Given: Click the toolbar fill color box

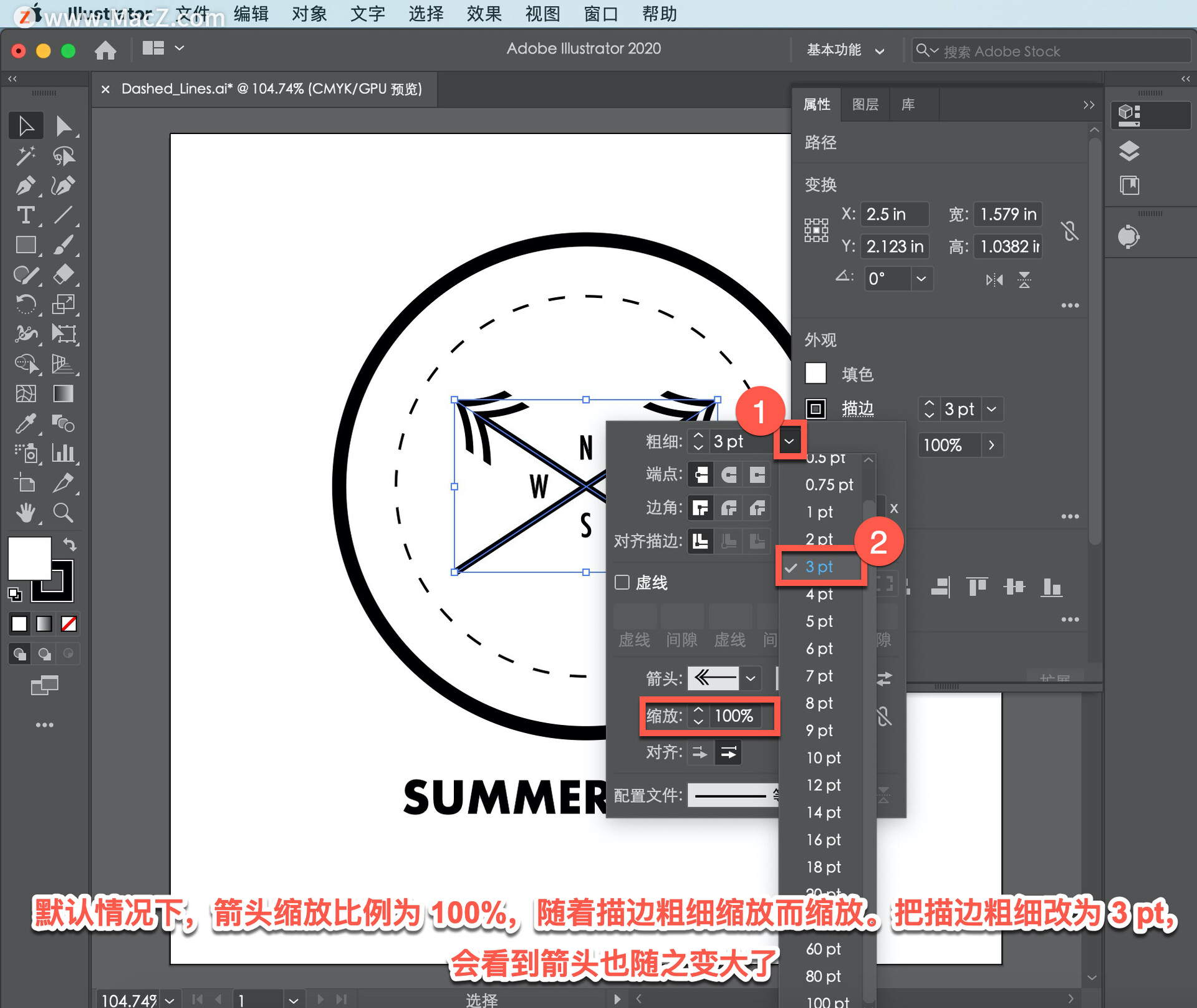Looking at the screenshot, I should click(29, 558).
